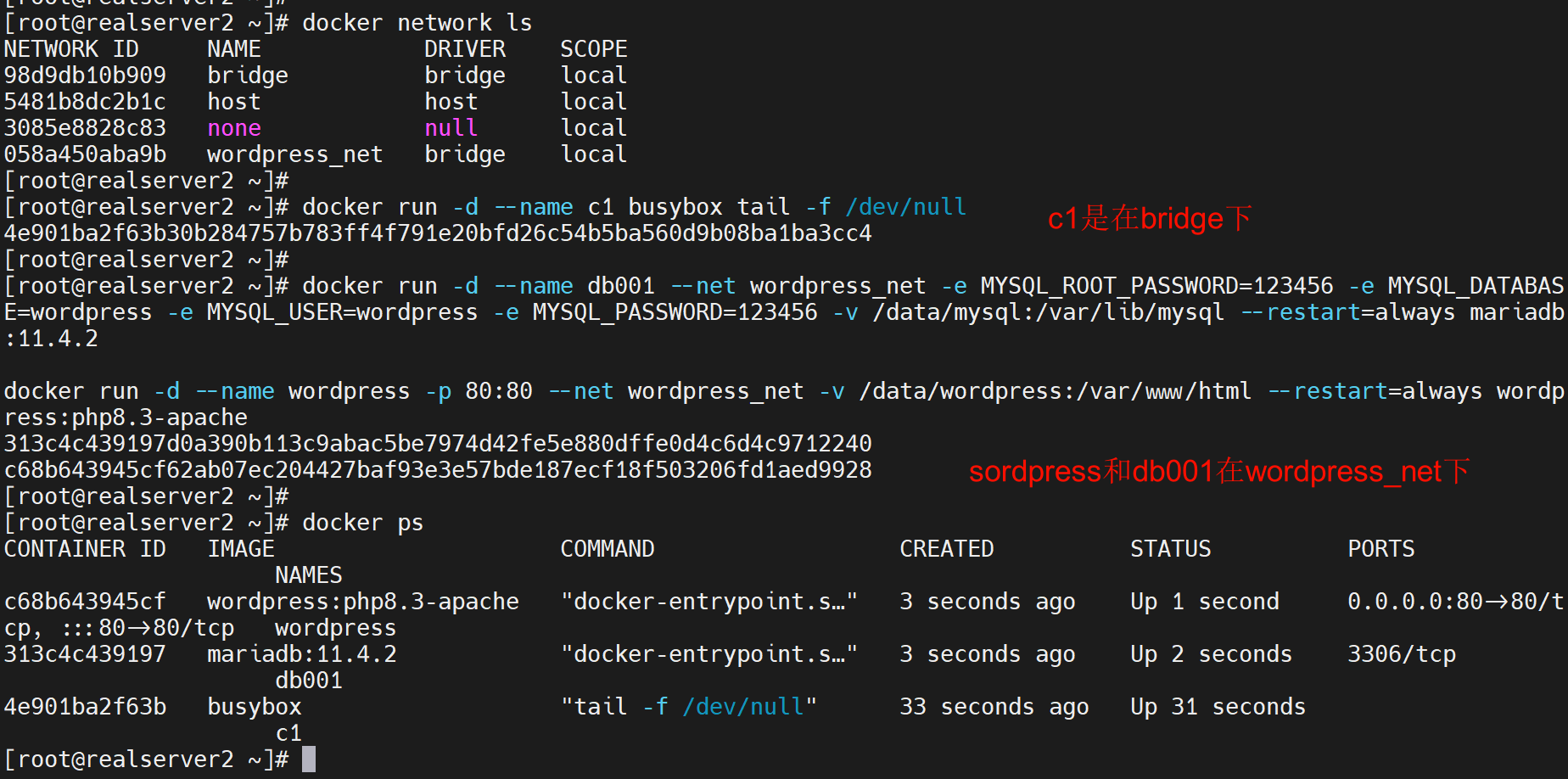
Task: Click the full container hash starting with 4e901ba2f63b30b
Action: [438, 233]
